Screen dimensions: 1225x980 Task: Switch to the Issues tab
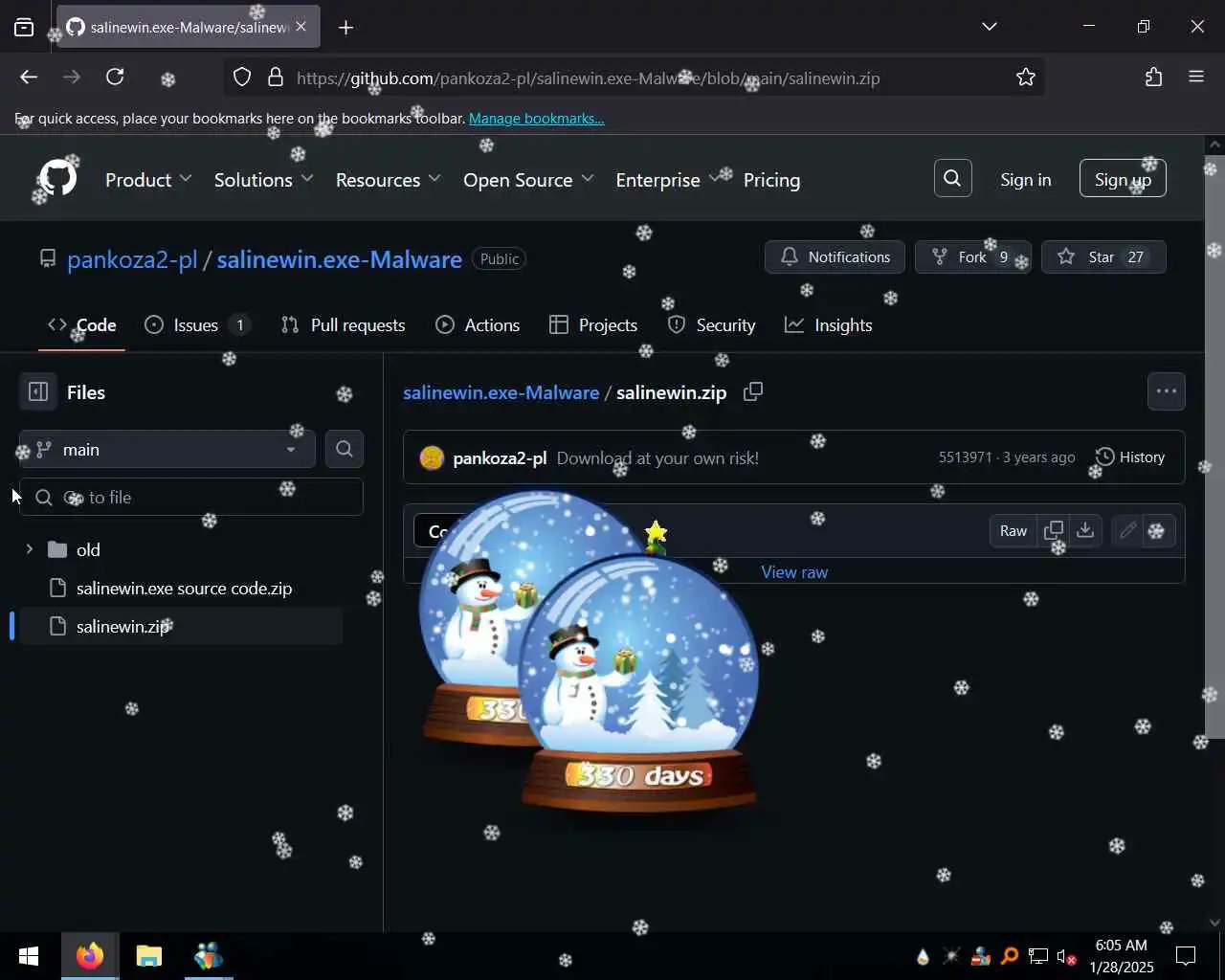pos(198,325)
